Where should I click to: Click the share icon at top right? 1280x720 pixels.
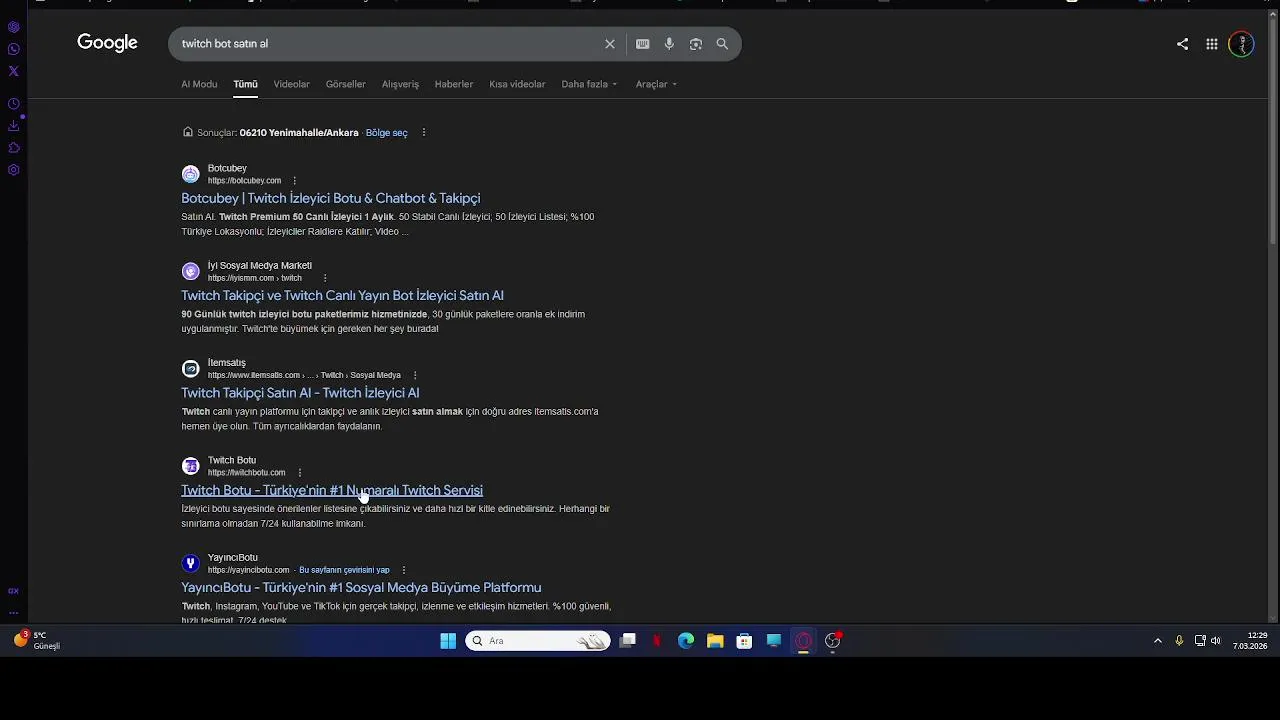click(1182, 44)
